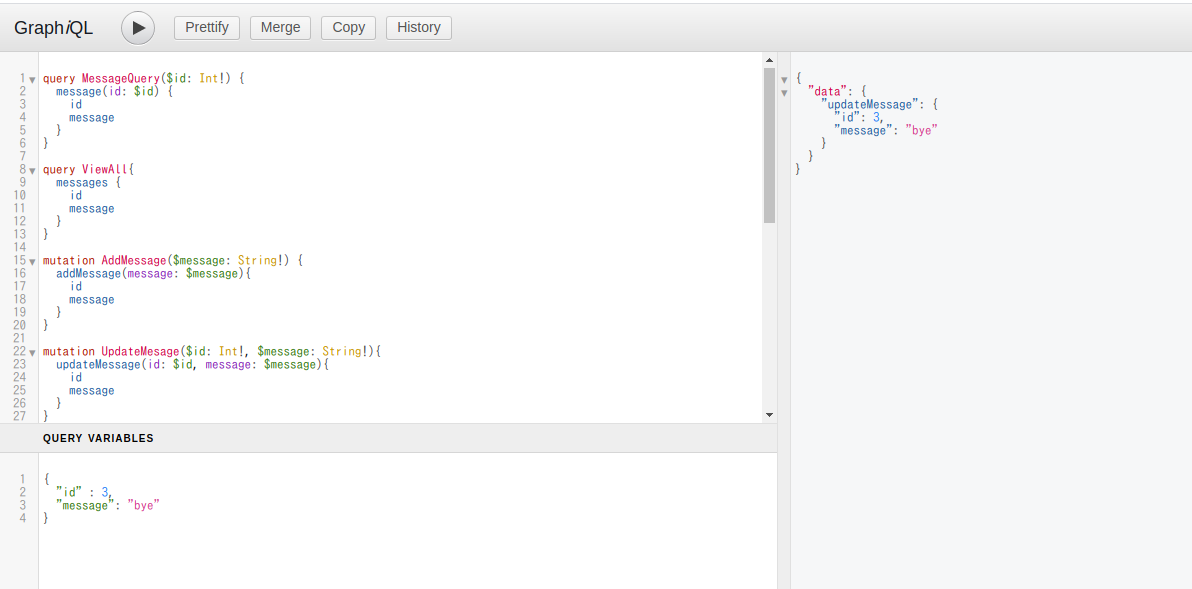Collapse the MessageQuery fold arrow on line 1
This screenshot has width=1192, height=589.
(x=33, y=80)
